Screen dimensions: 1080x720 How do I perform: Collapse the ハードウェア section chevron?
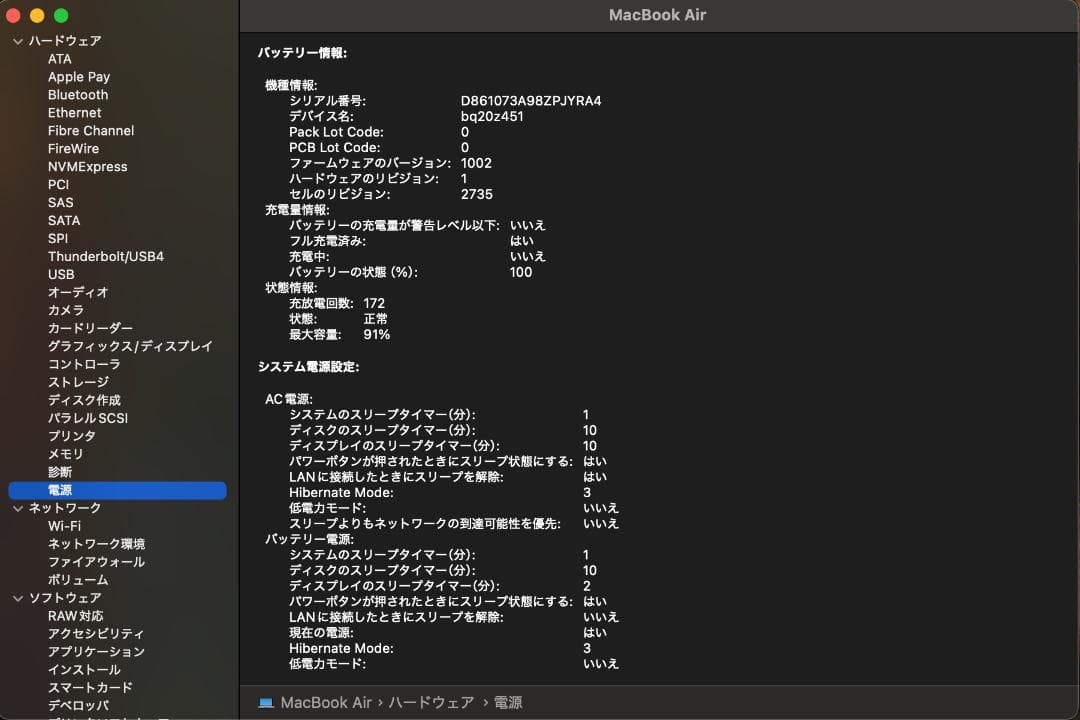coord(18,41)
